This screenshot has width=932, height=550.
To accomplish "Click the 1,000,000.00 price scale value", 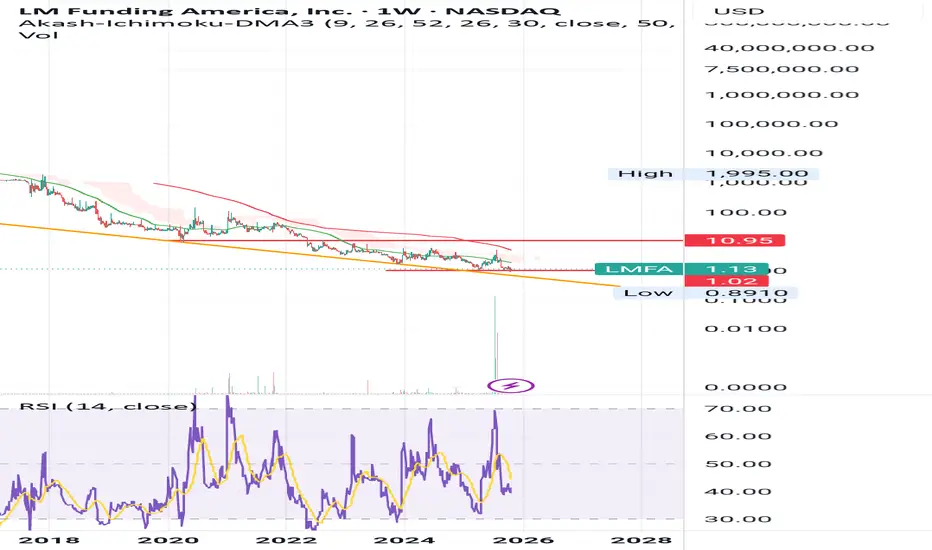I will (782, 95).
